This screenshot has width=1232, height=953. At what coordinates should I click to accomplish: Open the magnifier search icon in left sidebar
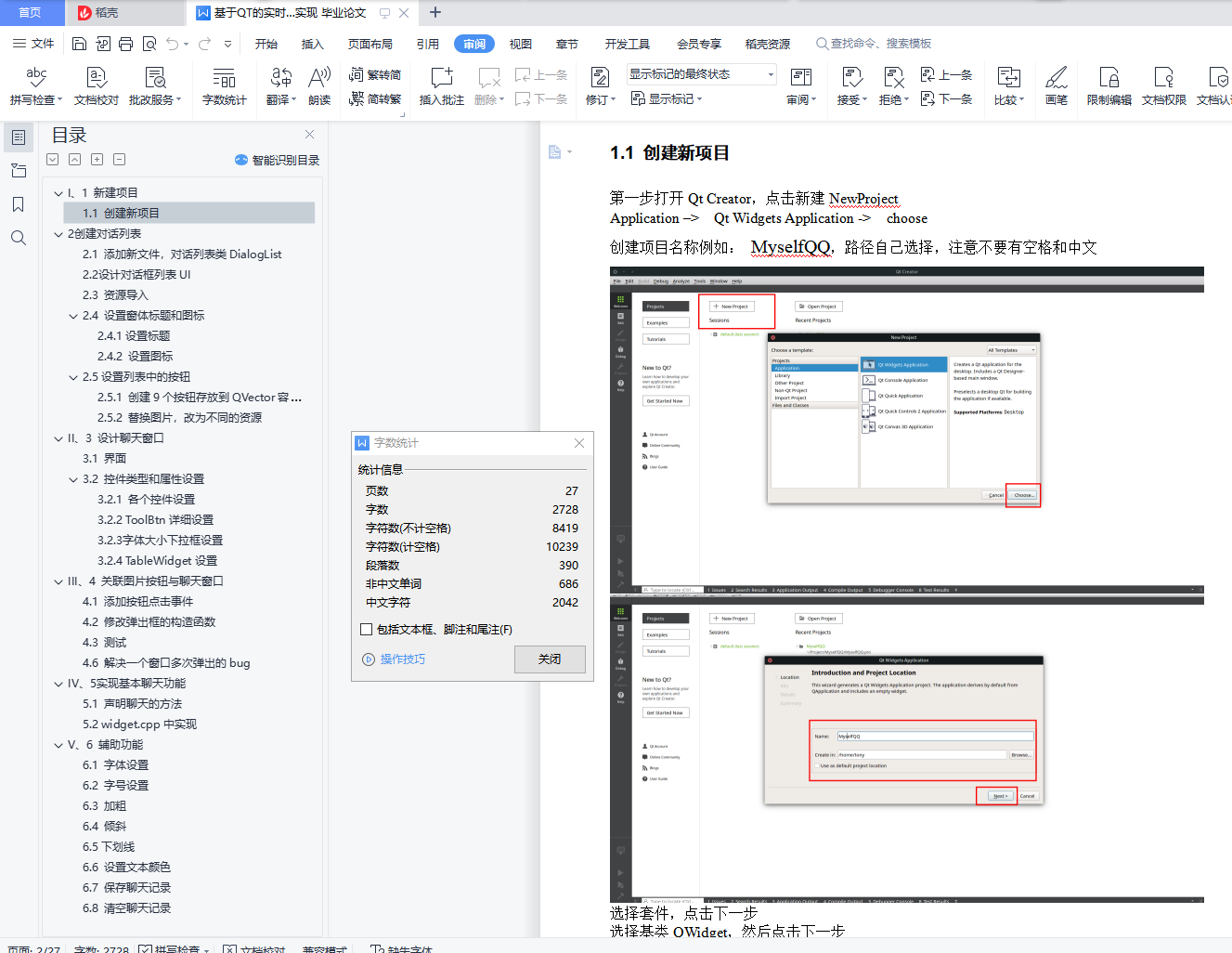coord(18,238)
